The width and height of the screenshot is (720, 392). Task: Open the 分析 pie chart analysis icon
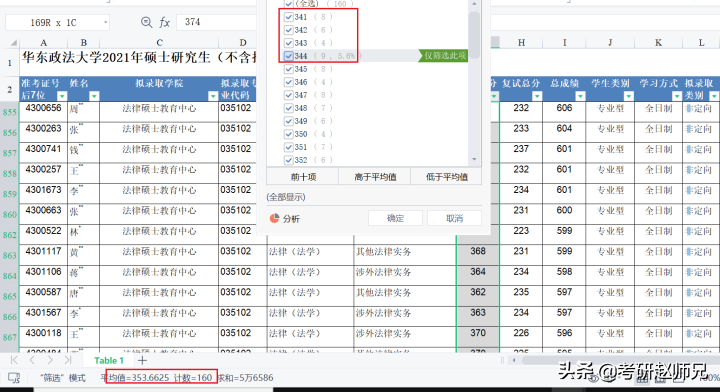pyautogui.click(x=274, y=218)
